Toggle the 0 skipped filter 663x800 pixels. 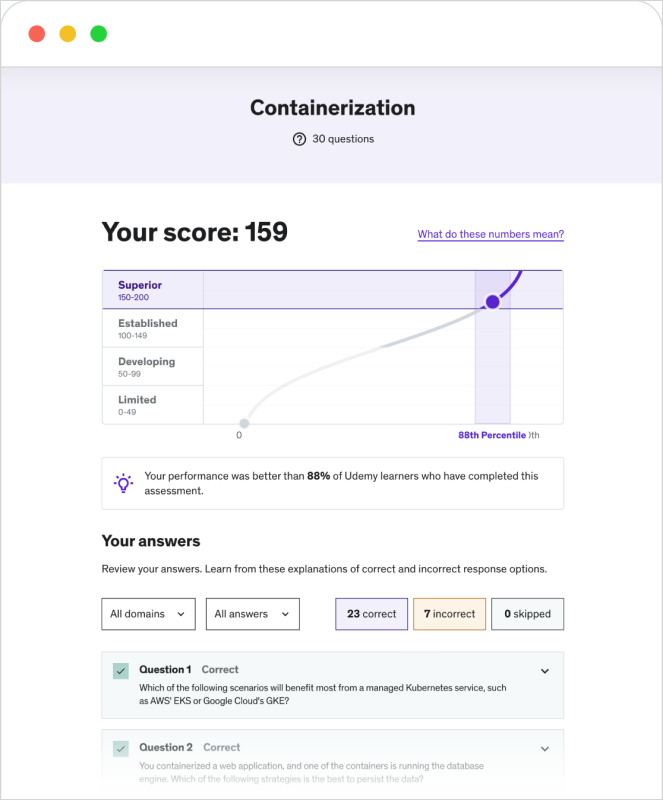coord(527,614)
